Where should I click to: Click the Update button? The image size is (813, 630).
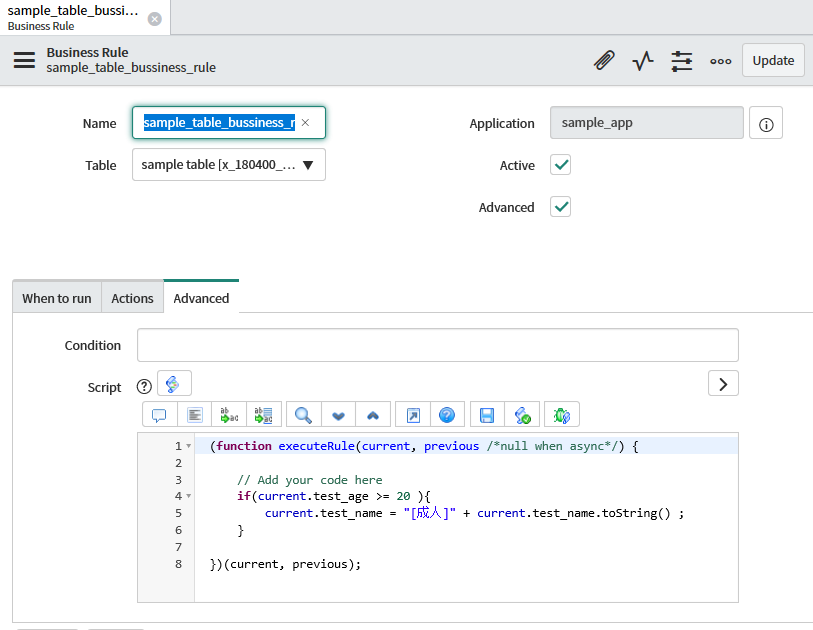[773, 60]
